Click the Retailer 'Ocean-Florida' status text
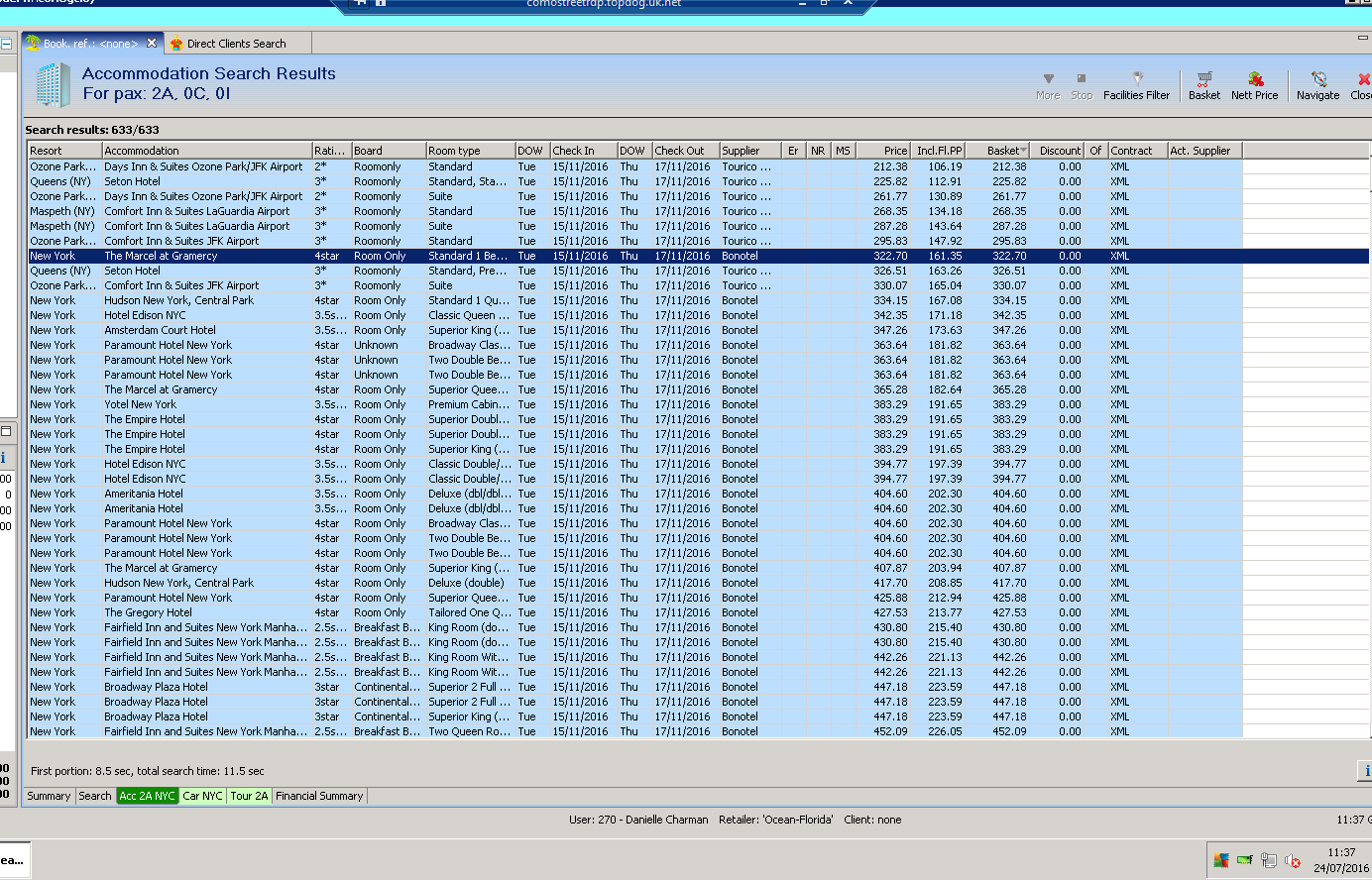 [775, 820]
